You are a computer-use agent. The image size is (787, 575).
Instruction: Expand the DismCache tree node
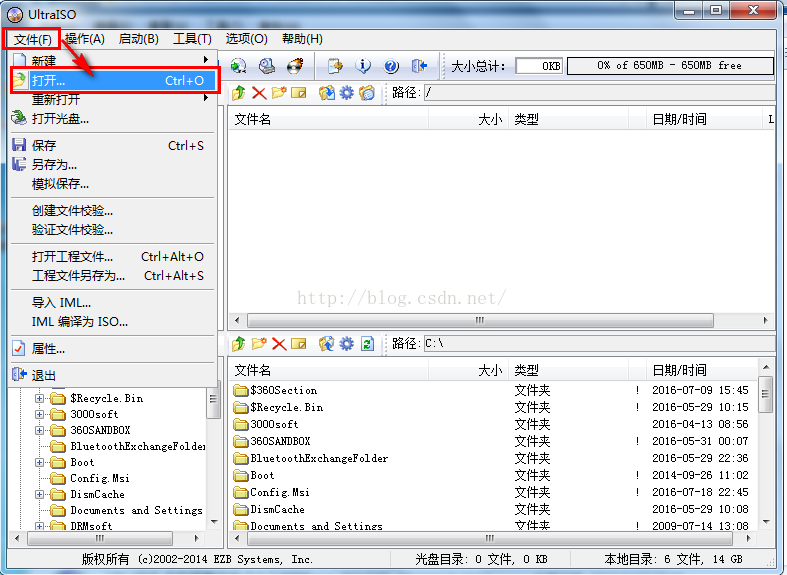click(x=39, y=495)
